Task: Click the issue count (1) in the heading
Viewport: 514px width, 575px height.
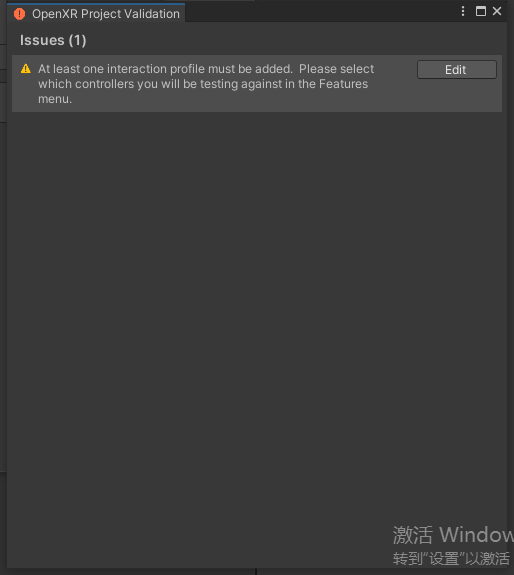Action: (77, 40)
